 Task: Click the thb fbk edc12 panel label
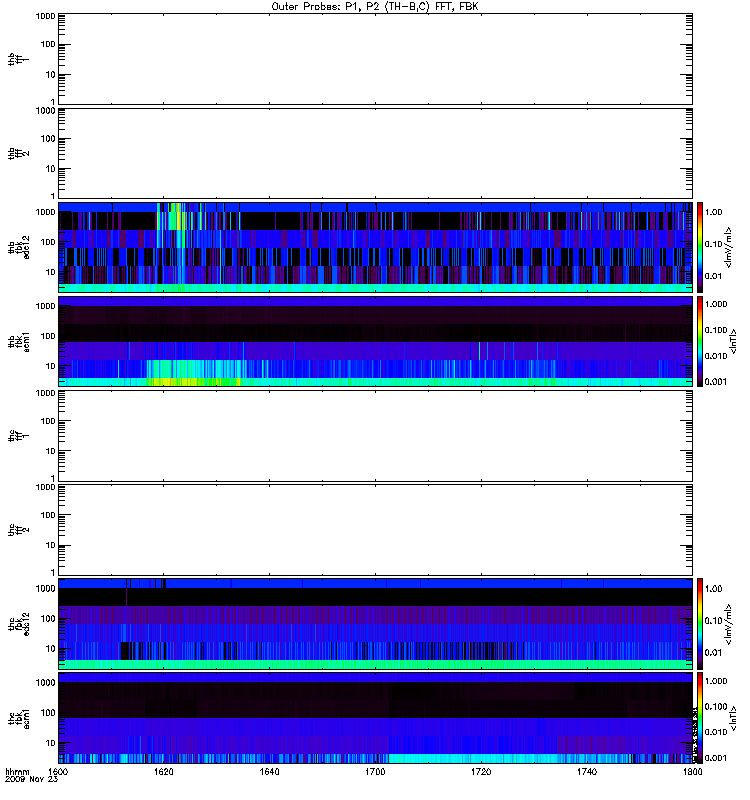(x=18, y=247)
